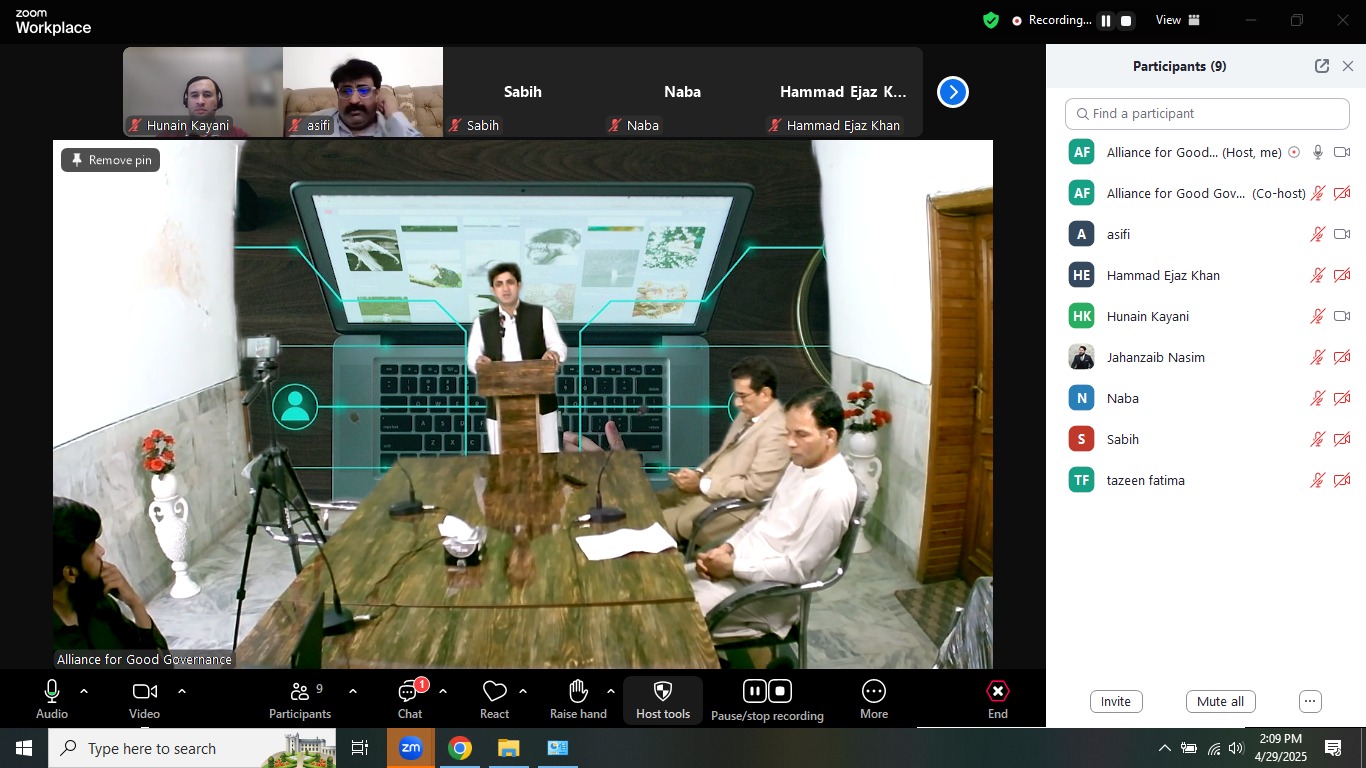This screenshot has height=768, width=1366.
Task: Open the Chat panel icon
Action: click(409, 692)
